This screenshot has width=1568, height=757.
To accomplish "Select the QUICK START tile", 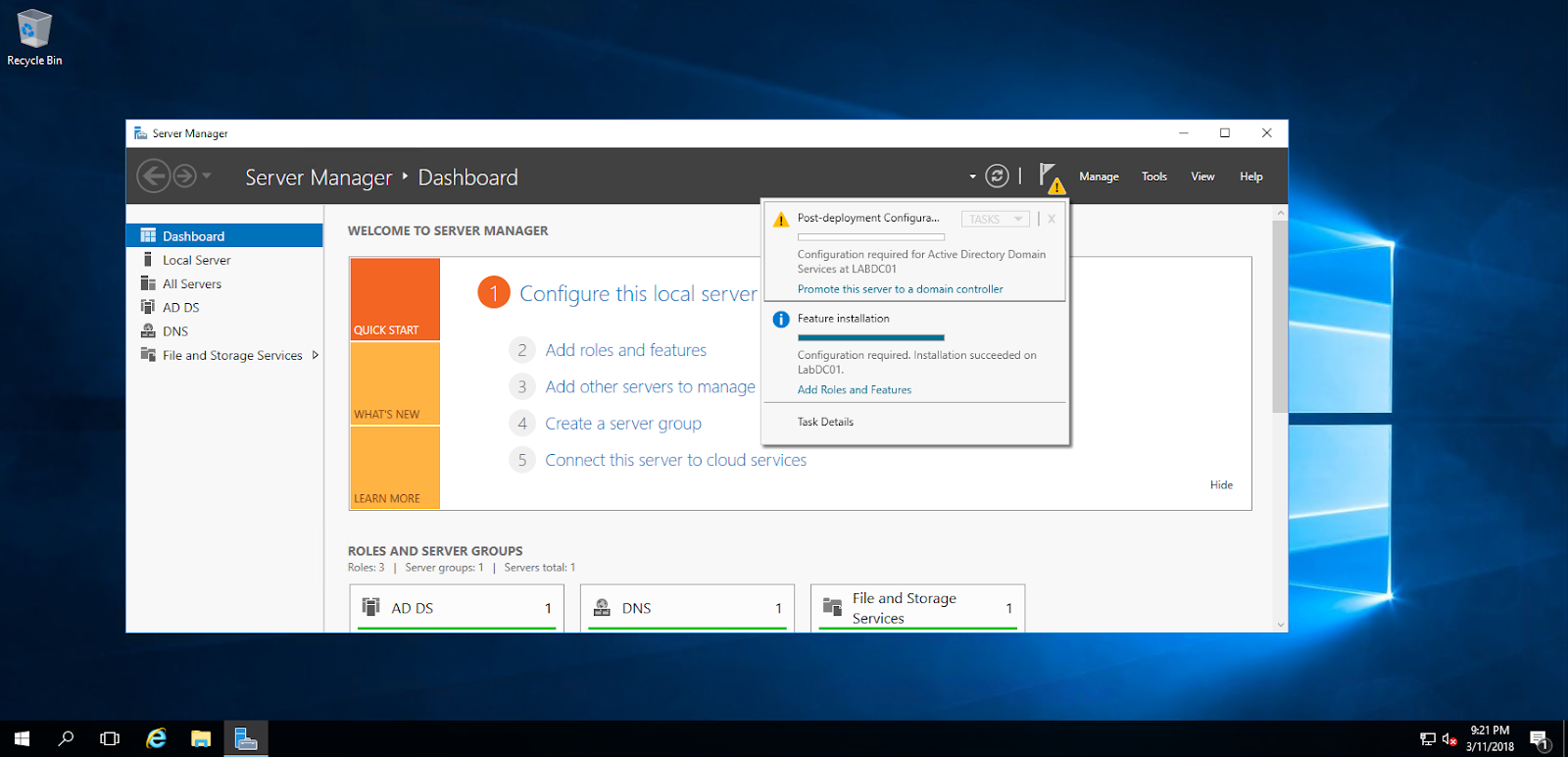I will point(395,299).
